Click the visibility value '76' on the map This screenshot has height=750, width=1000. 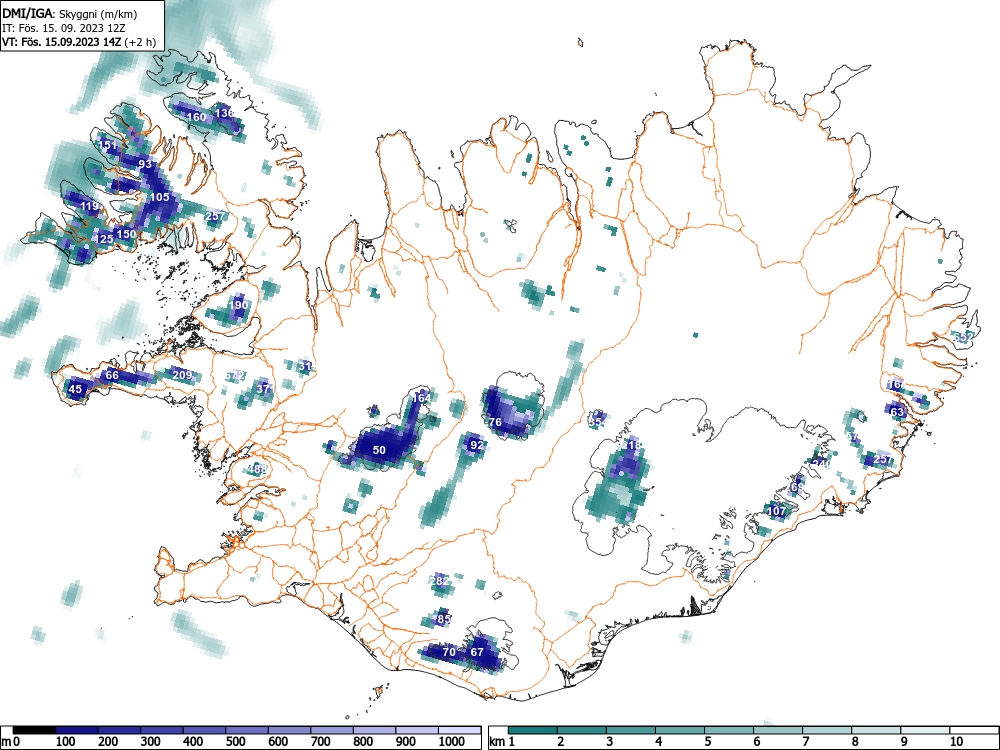tap(495, 422)
